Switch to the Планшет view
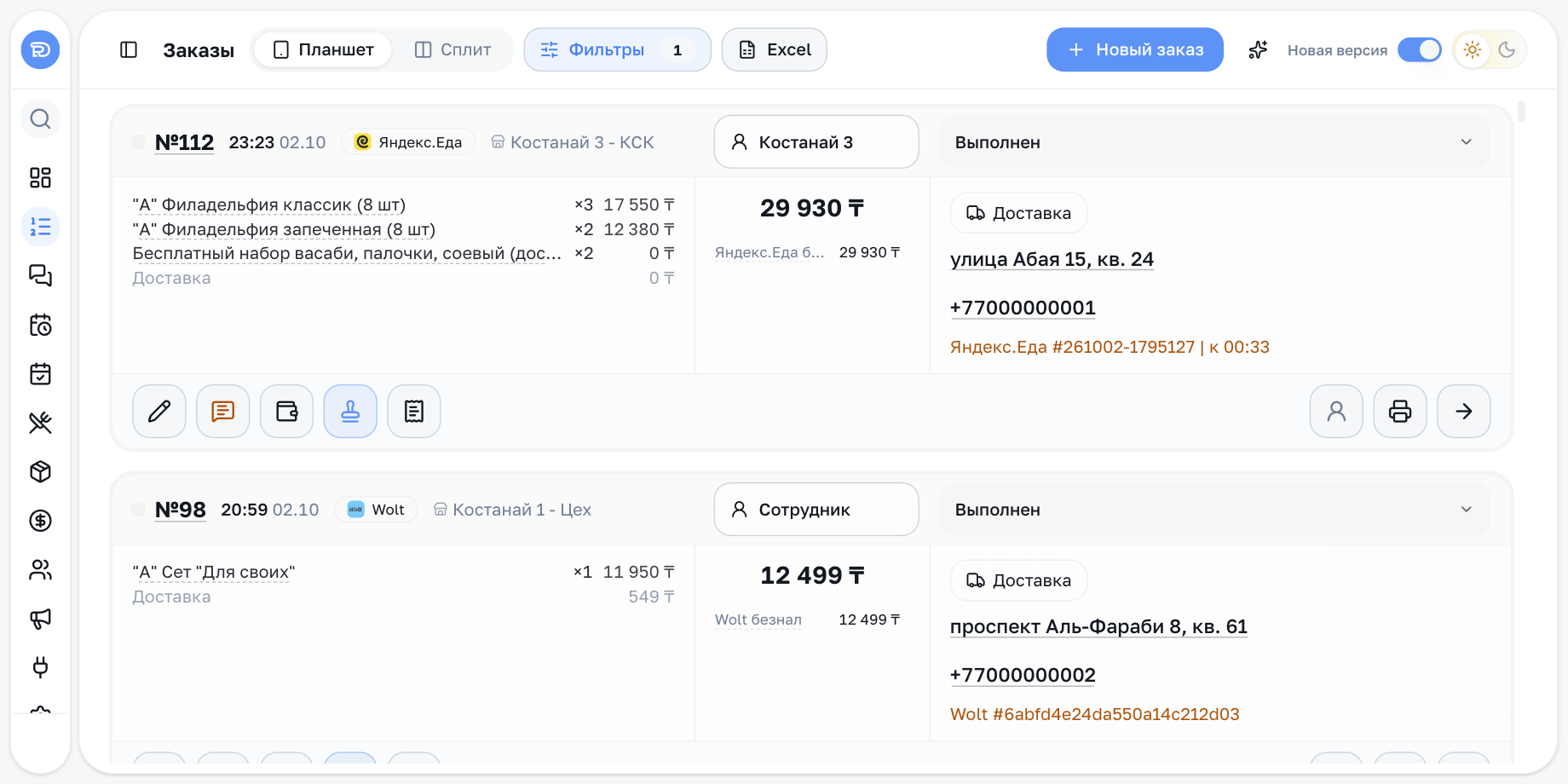The width and height of the screenshot is (1568, 784). pos(323,50)
